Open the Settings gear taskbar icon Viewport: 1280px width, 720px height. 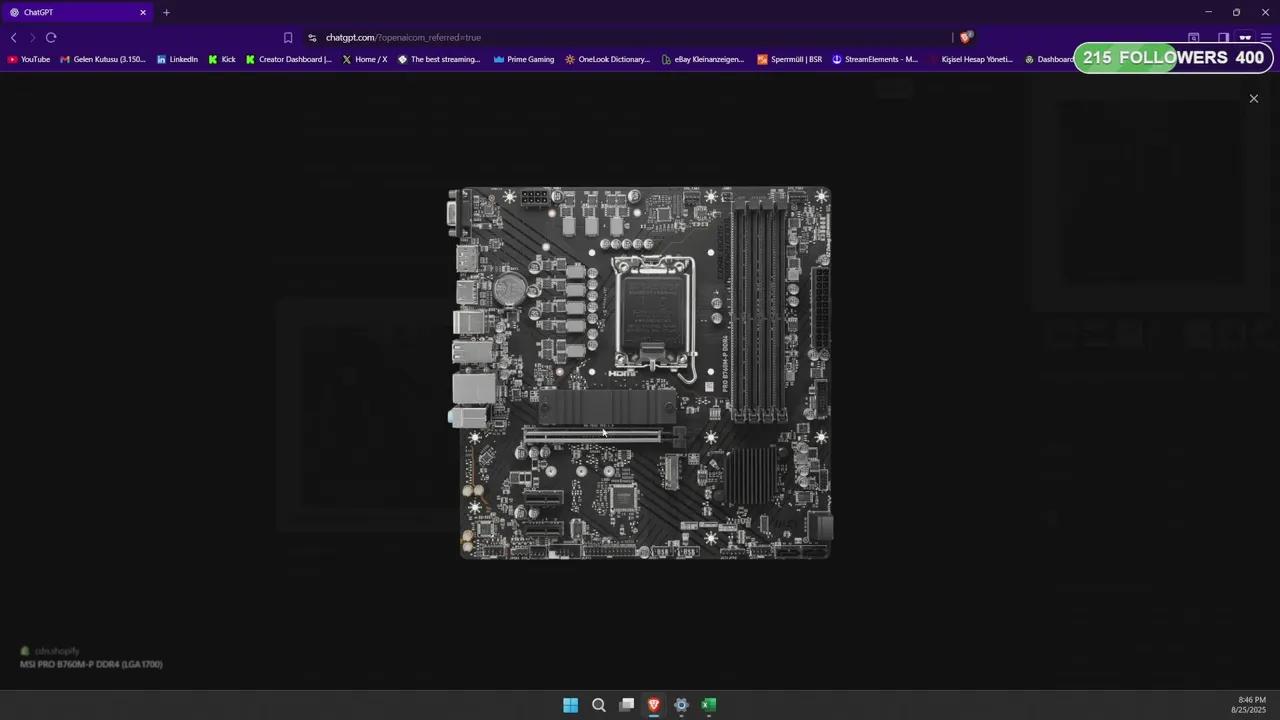pos(681,705)
